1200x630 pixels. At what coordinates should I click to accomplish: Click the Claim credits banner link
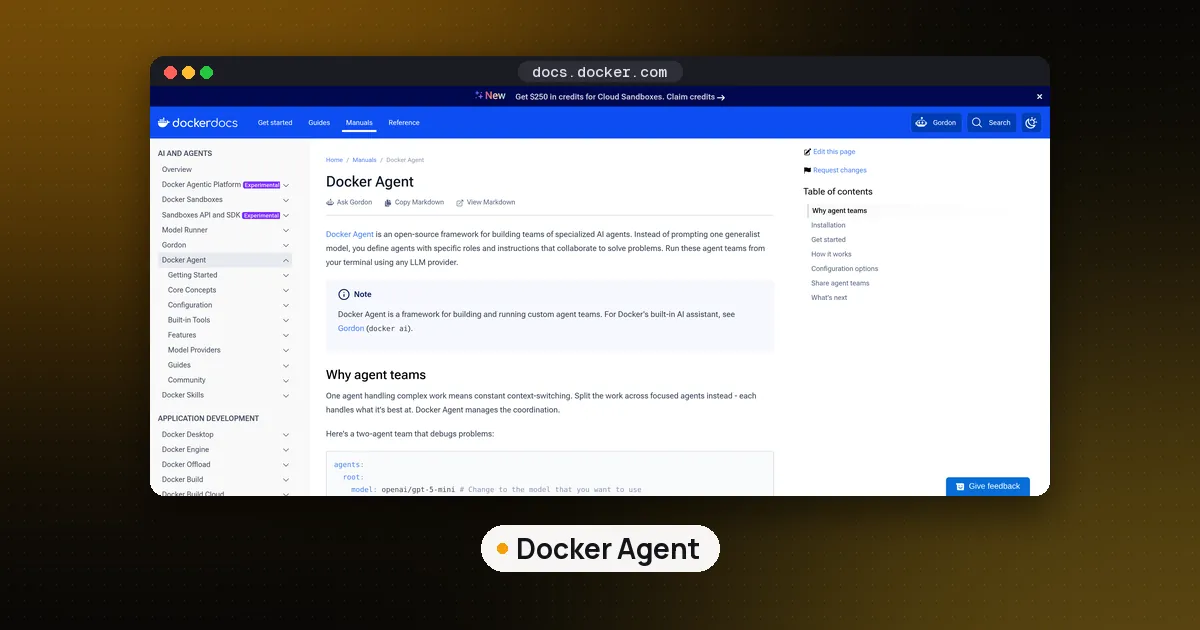(695, 97)
